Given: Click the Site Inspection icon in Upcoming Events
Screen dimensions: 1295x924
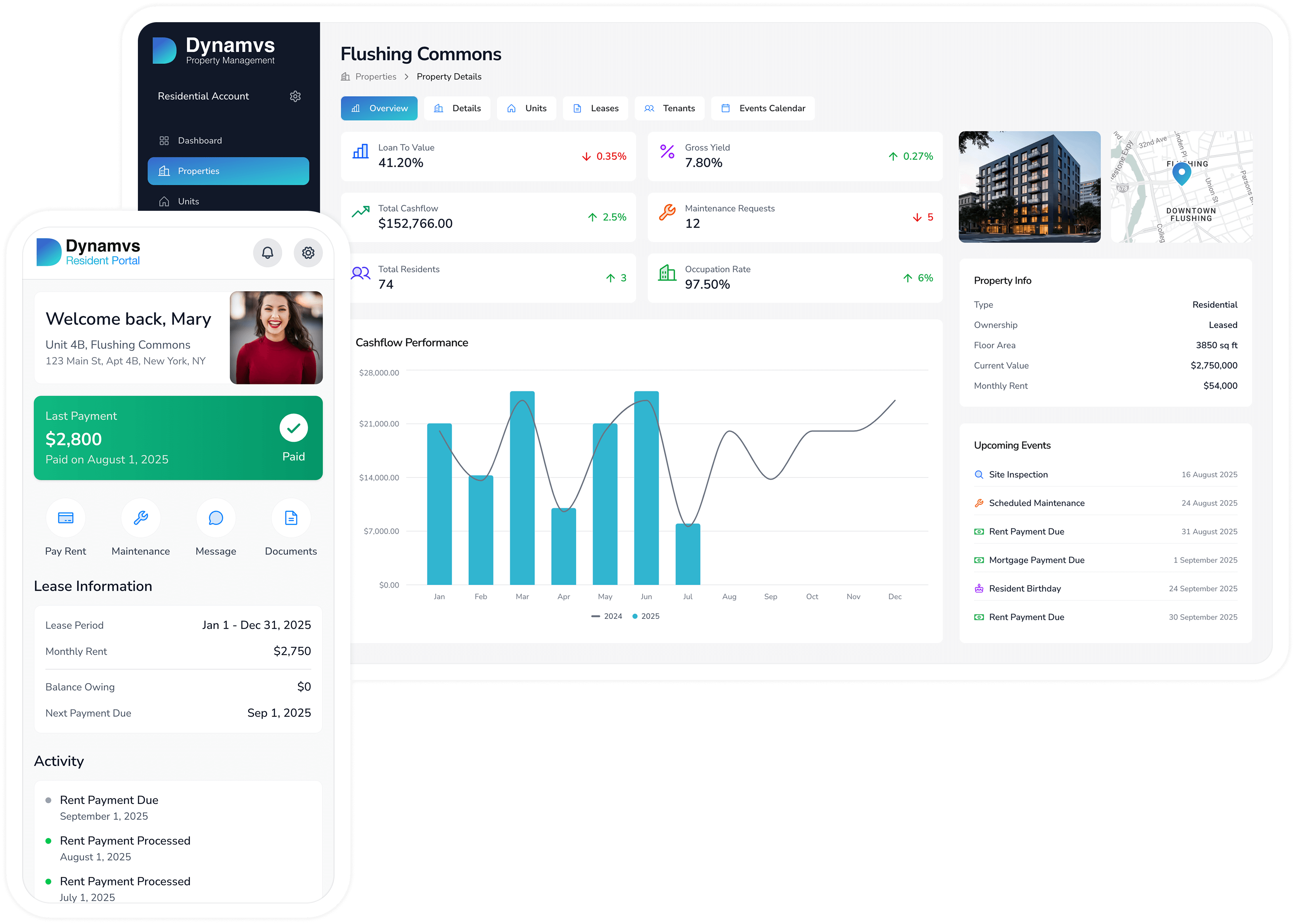Looking at the screenshot, I should [979, 474].
